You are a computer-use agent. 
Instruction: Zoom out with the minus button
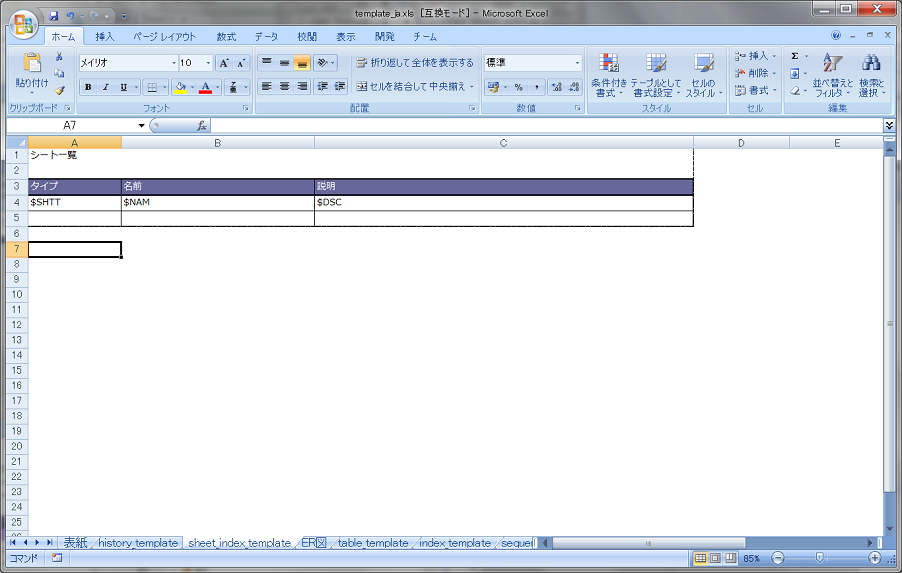tap(778, 558)
